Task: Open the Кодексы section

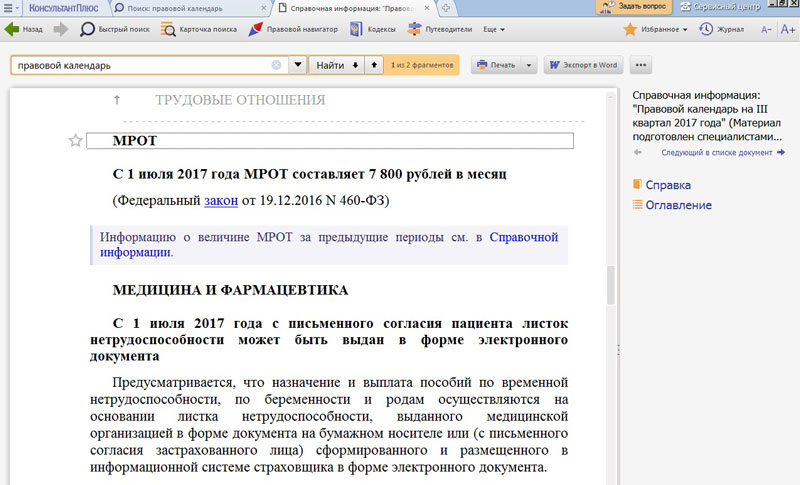Action: tap(371, 29)
